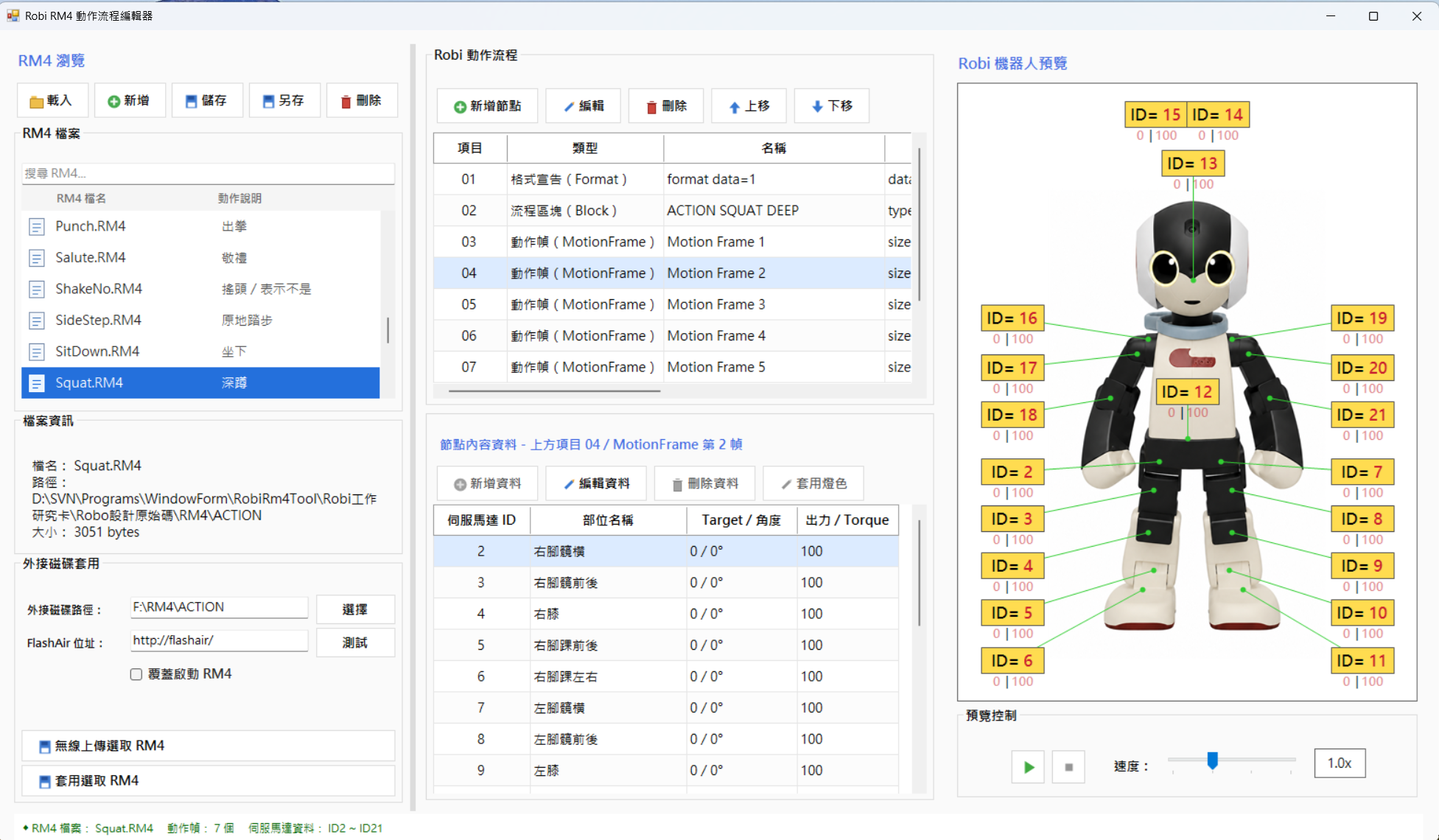The image size is (1439, 840).
Task: Stop the robot preview playback
Action: point(1068,767)
